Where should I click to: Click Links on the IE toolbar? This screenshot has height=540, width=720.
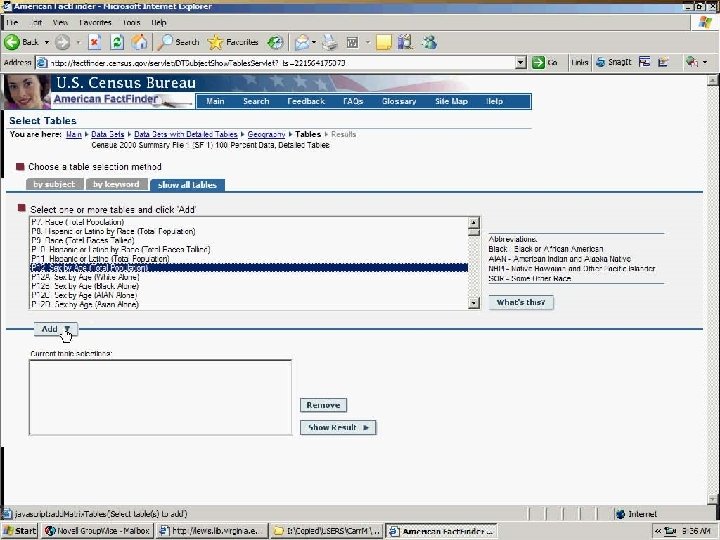pos(579,62)
